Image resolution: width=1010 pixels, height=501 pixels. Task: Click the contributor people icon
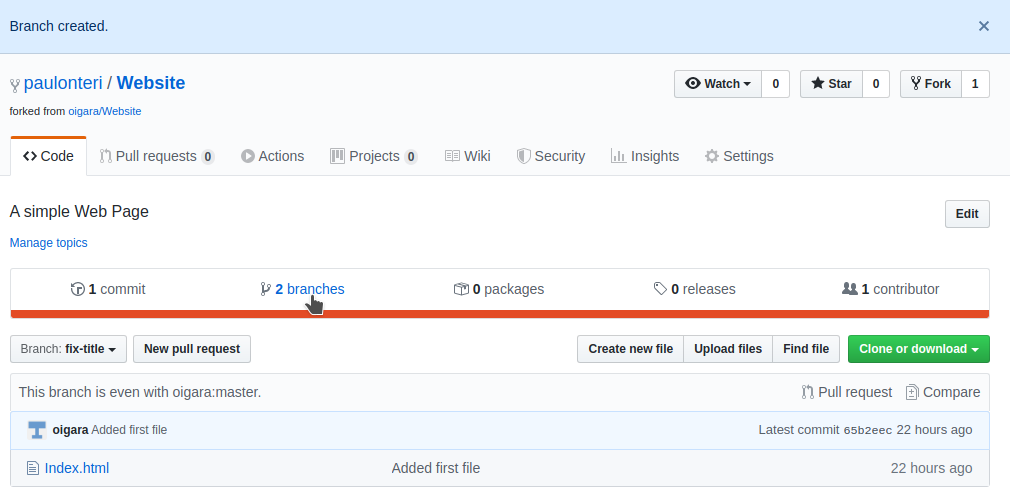[x=850, y=289]
